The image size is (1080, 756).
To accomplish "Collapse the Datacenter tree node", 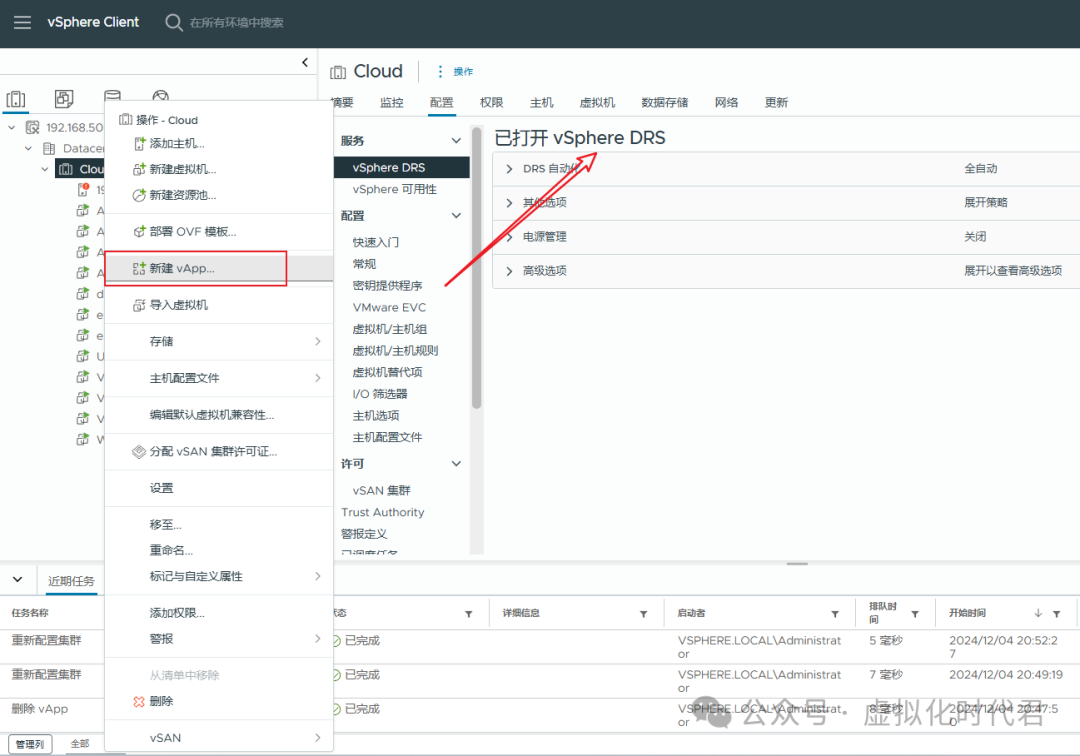I will 28,148.
